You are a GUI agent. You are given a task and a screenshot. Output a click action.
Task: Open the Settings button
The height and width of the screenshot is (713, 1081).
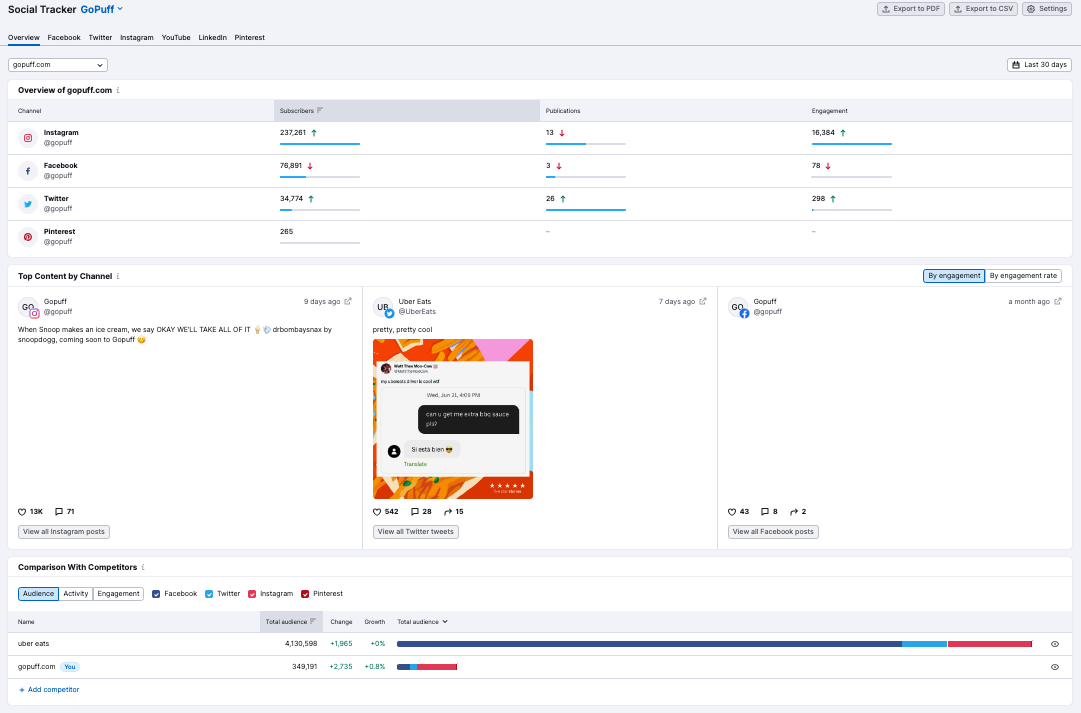[x=1047, y=9]
